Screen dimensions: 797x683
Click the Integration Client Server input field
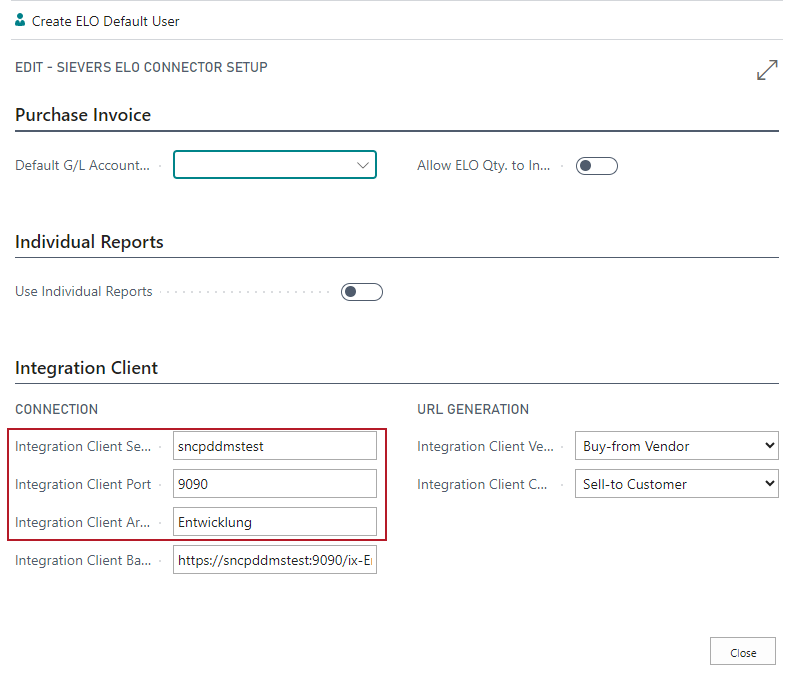click(274, 446)
